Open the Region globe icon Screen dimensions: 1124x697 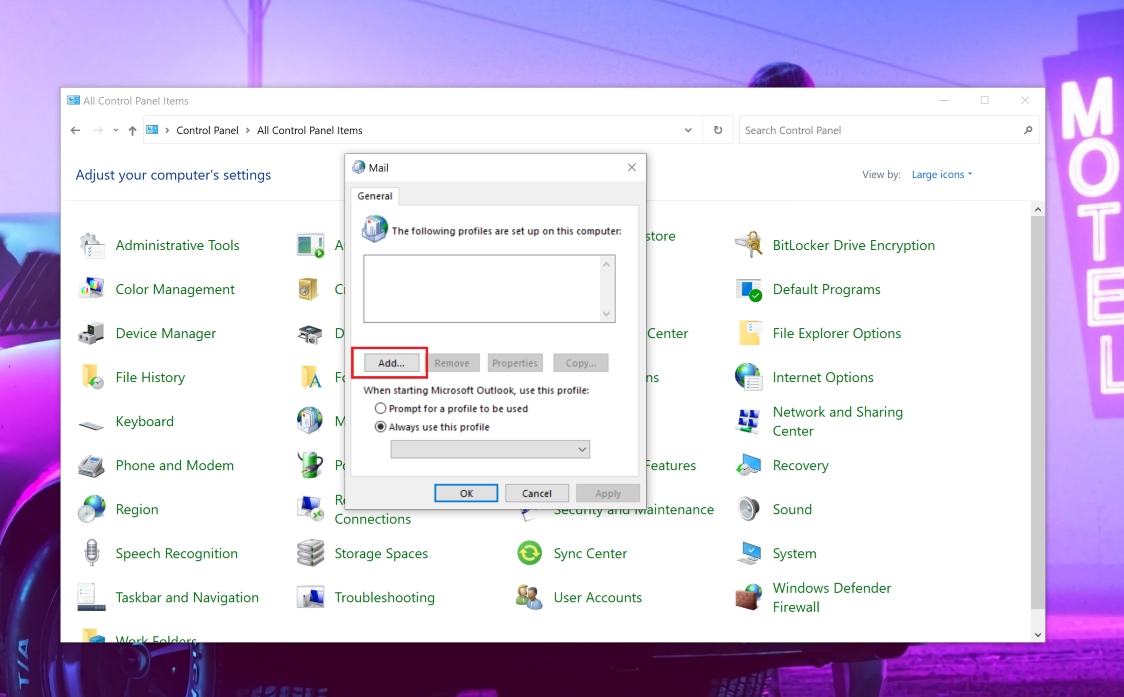pos(92,509)
